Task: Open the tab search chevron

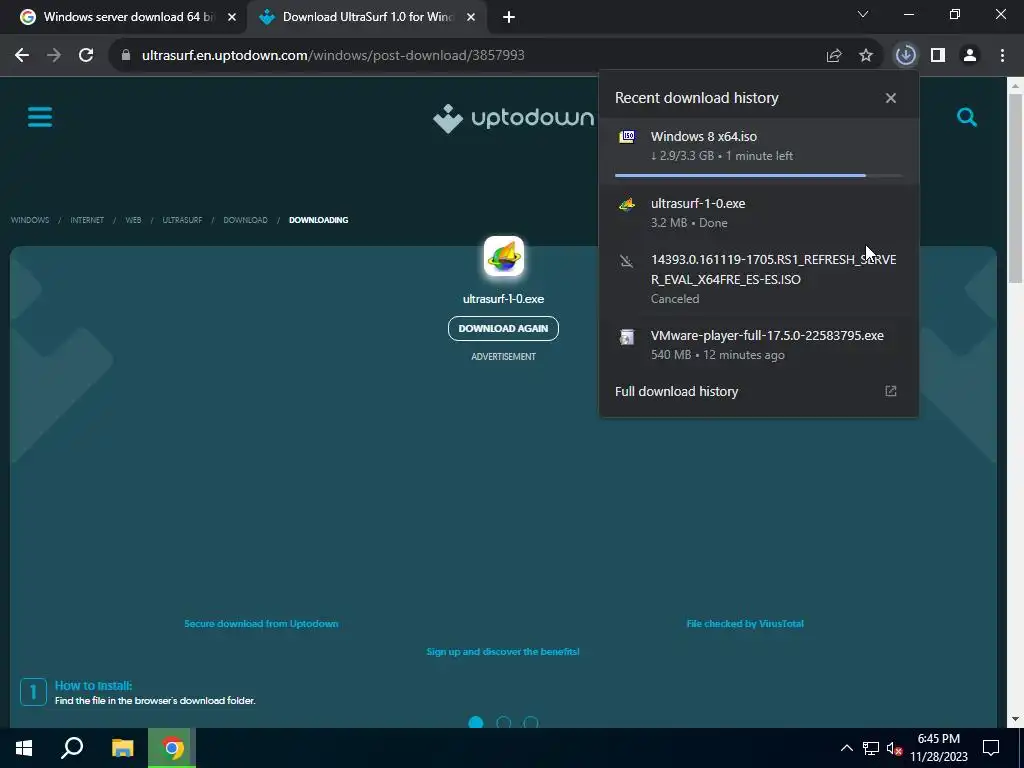Action: (x=863, y=14)
